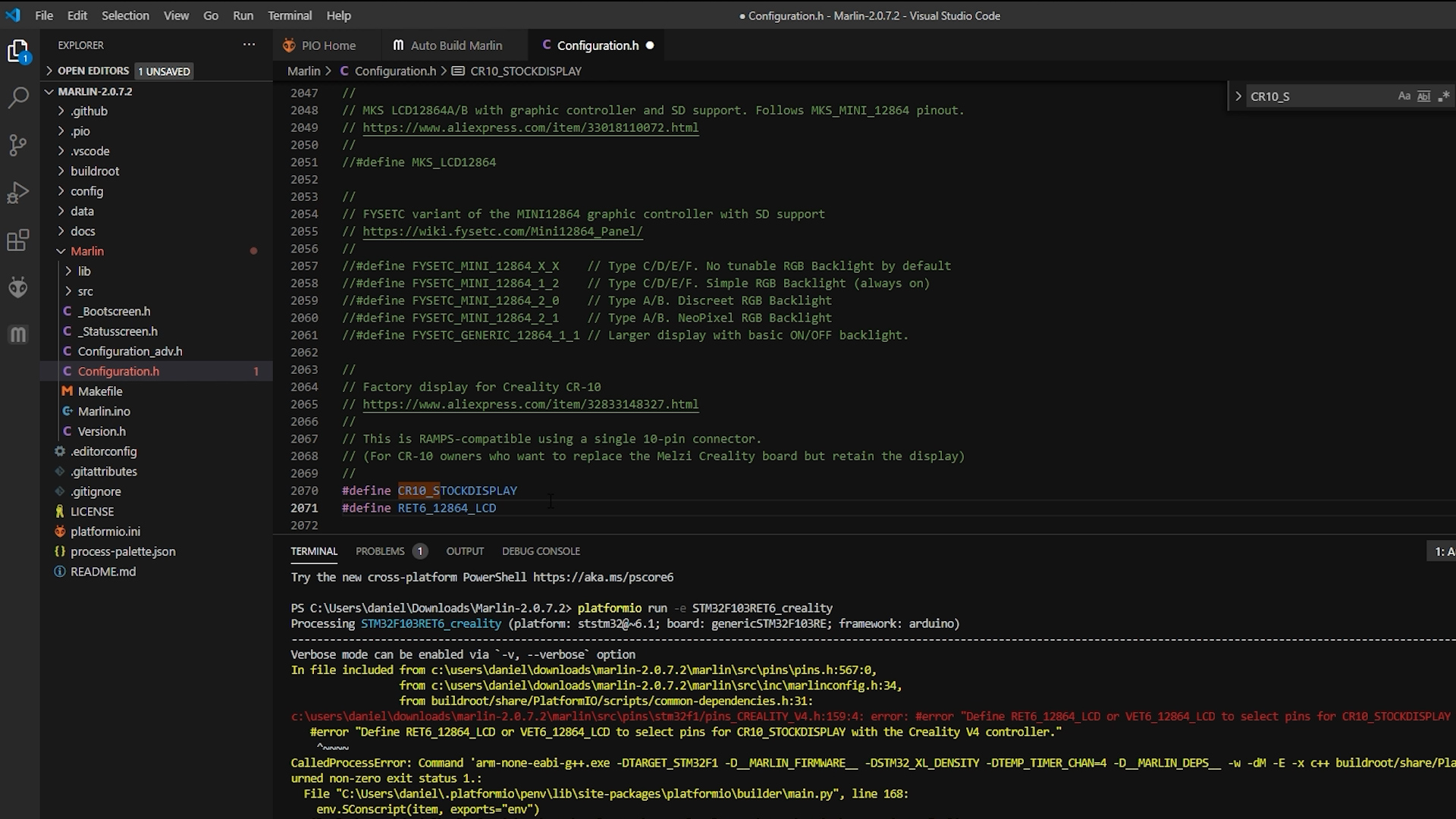Open the Extensions view icon
Screen dimensions: 1456x819
point(18,240)
